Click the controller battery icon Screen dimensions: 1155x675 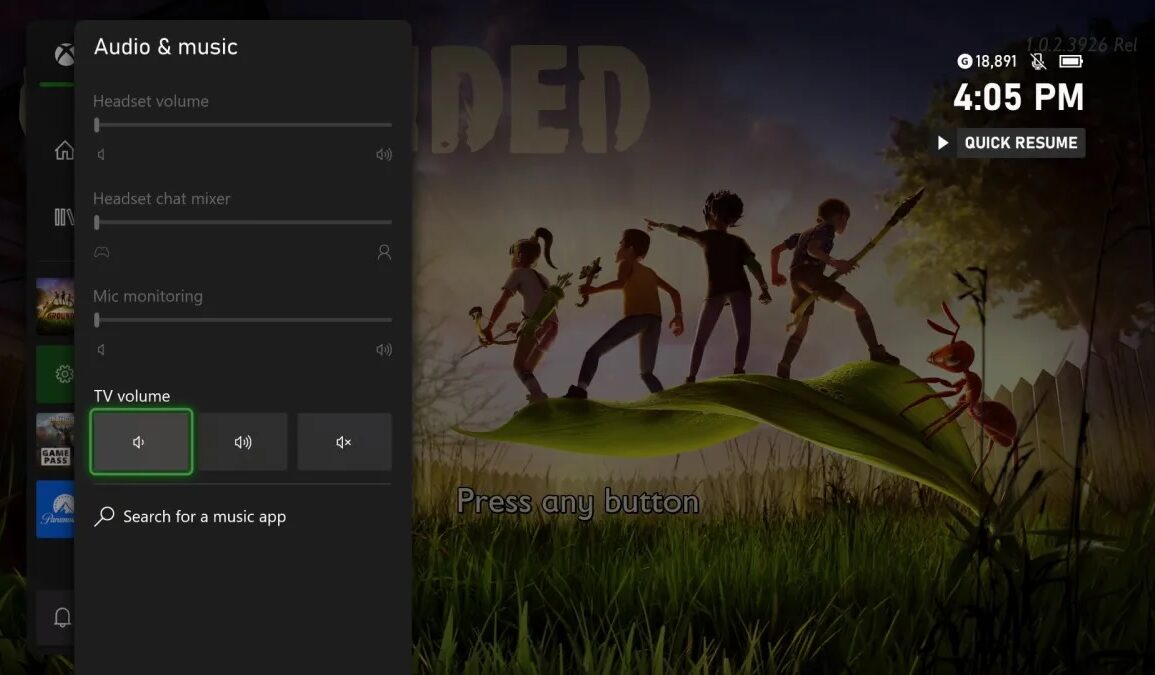(1071, 61)
